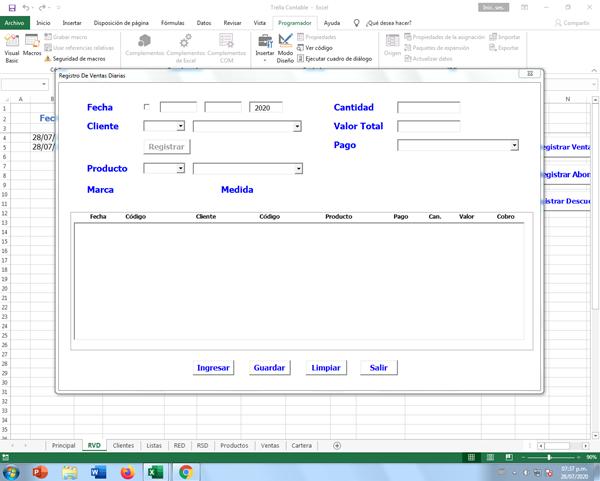Open the Visual Basic editor
This screenshot has height=481, width=600.
pyautogui.click(x=12, y=46)
